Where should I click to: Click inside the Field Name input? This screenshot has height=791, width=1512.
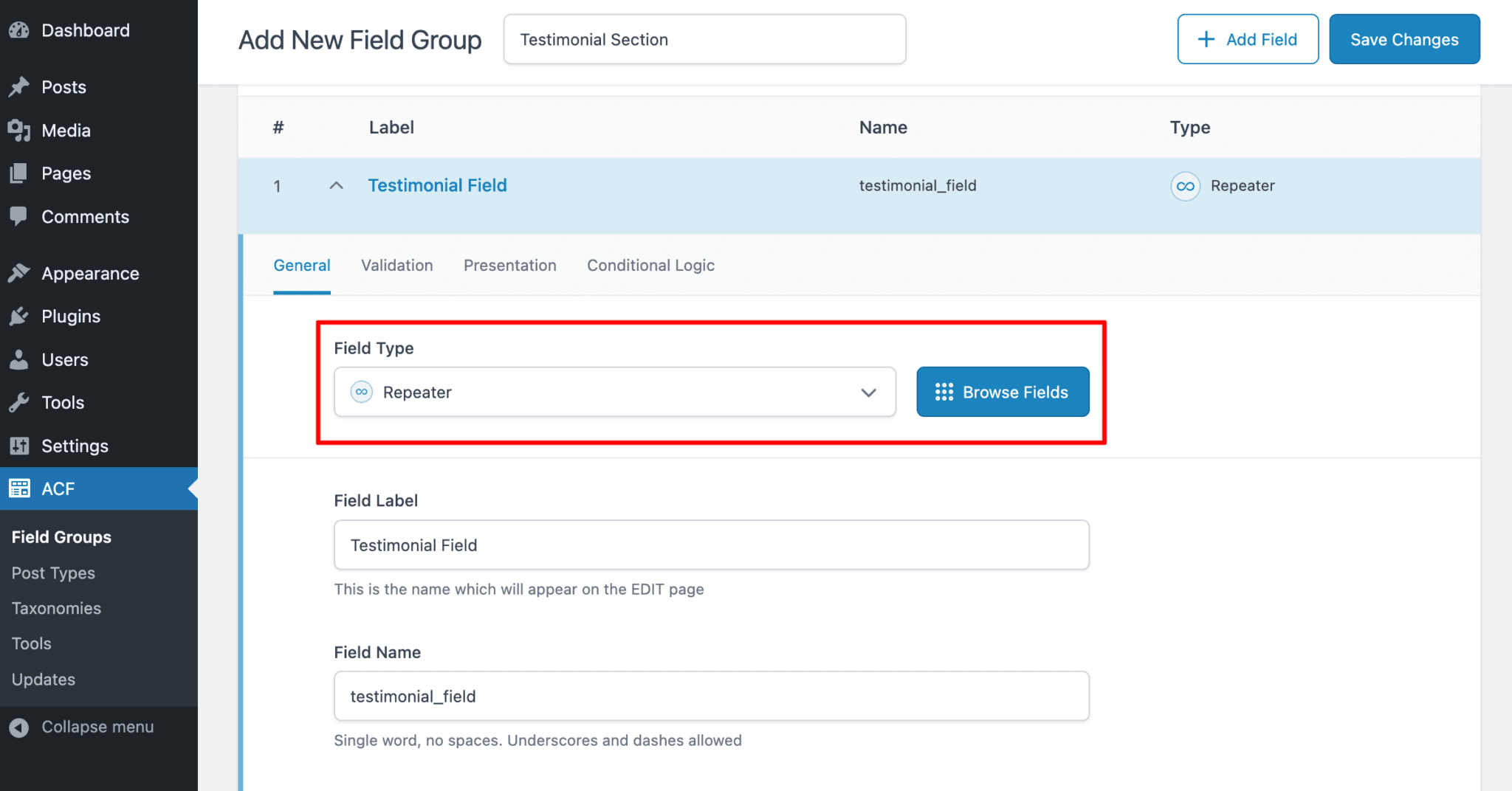711,695
